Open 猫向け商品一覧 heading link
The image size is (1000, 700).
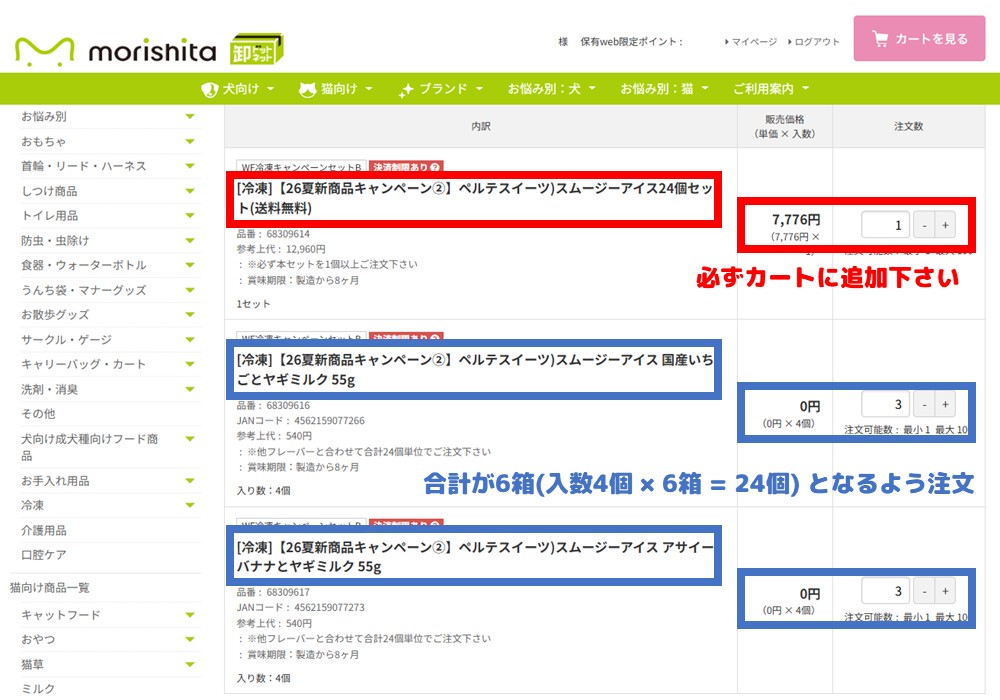(50, 588)
